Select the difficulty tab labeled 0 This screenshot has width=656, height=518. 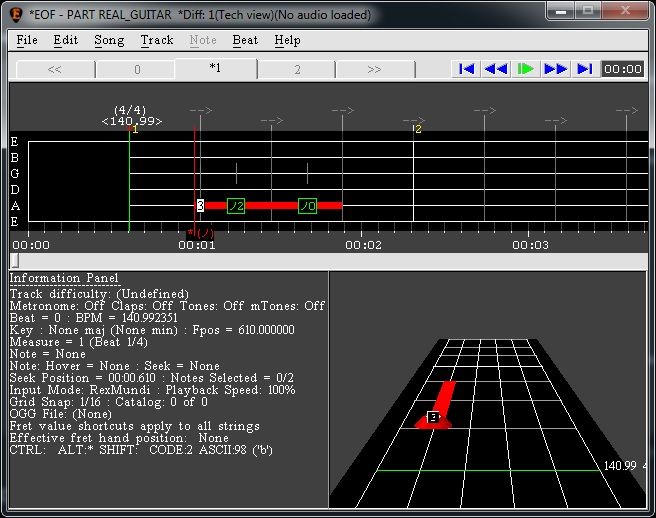point(137,69)
